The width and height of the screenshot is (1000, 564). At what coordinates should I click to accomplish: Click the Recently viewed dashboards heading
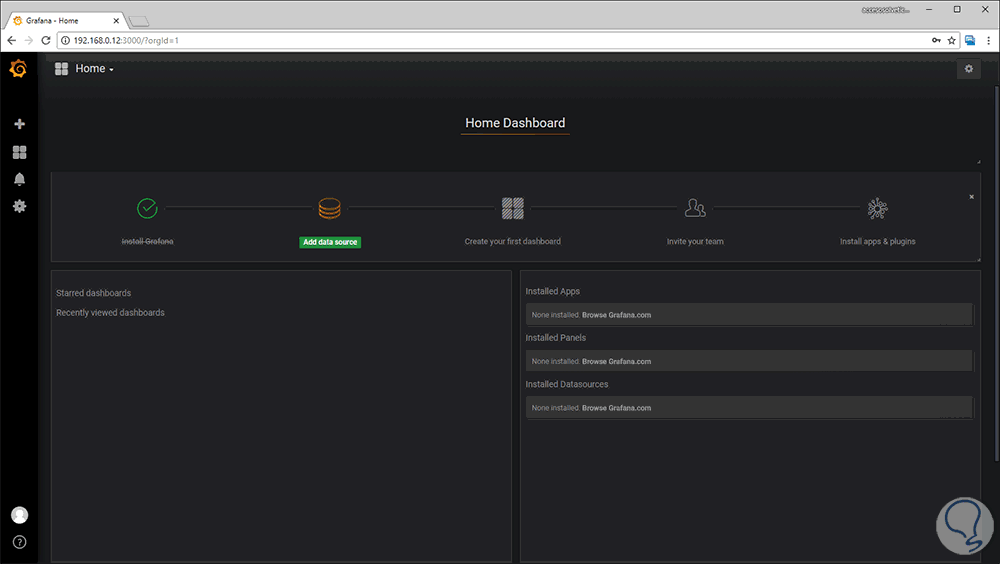point(110,313)
